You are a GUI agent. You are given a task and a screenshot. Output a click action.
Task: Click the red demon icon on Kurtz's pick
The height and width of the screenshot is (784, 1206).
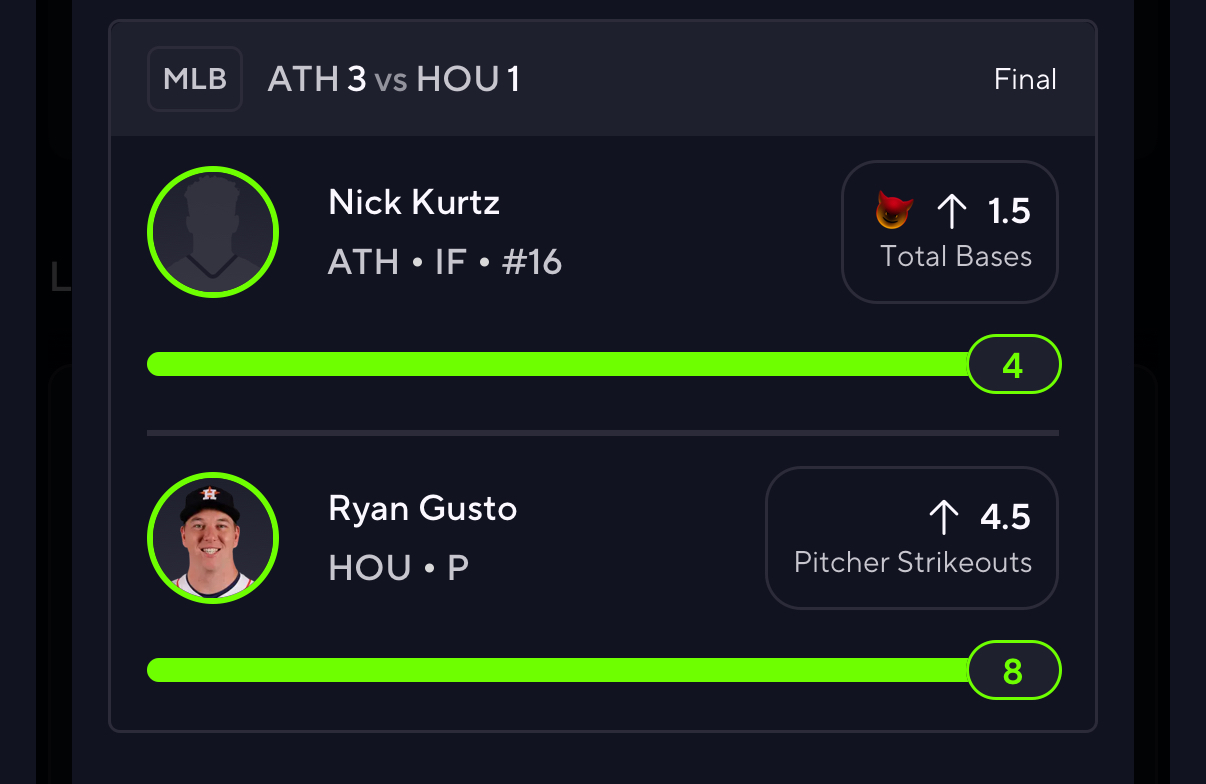(893, 210)
